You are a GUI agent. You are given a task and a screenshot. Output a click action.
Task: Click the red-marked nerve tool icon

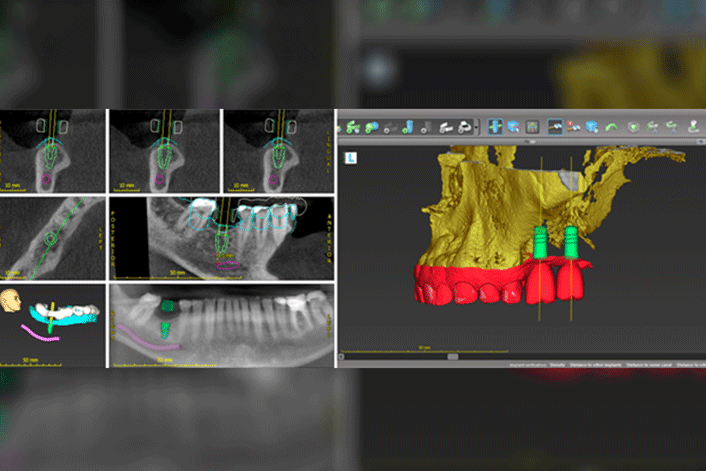click(574, 127)
